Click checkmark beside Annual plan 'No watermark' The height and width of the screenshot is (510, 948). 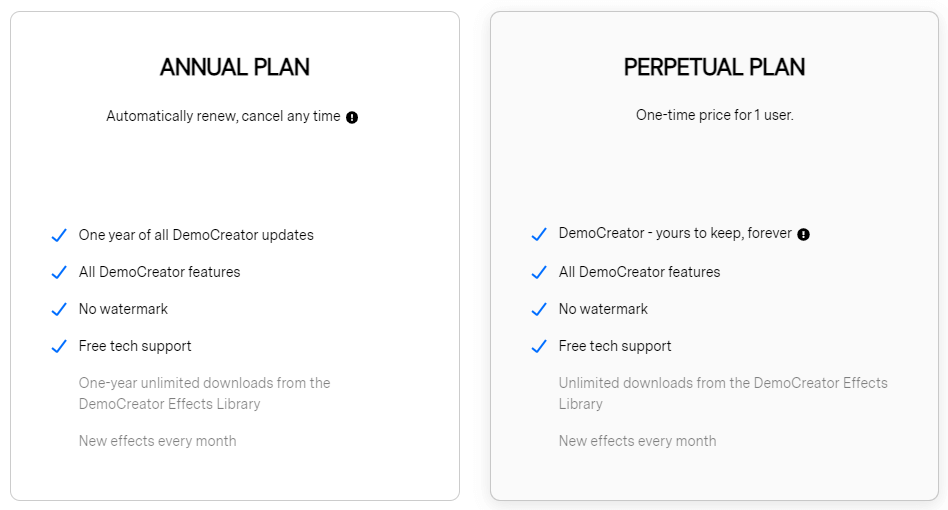(59, 309)
